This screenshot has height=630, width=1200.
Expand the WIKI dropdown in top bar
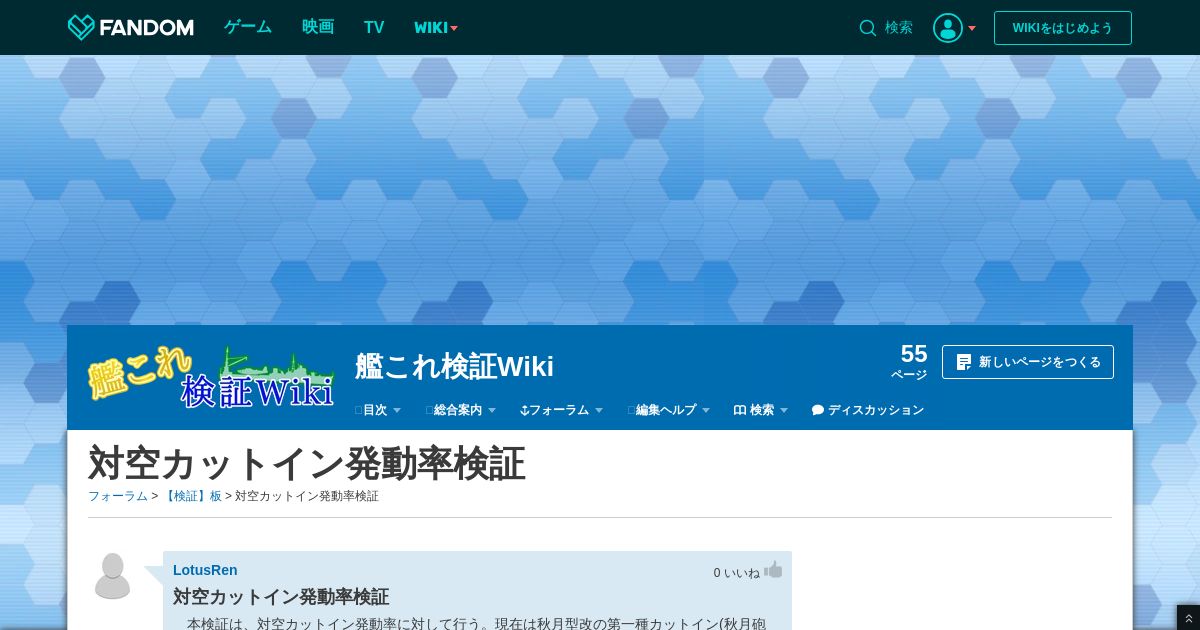pyautogui.click(x=436, y=28)
